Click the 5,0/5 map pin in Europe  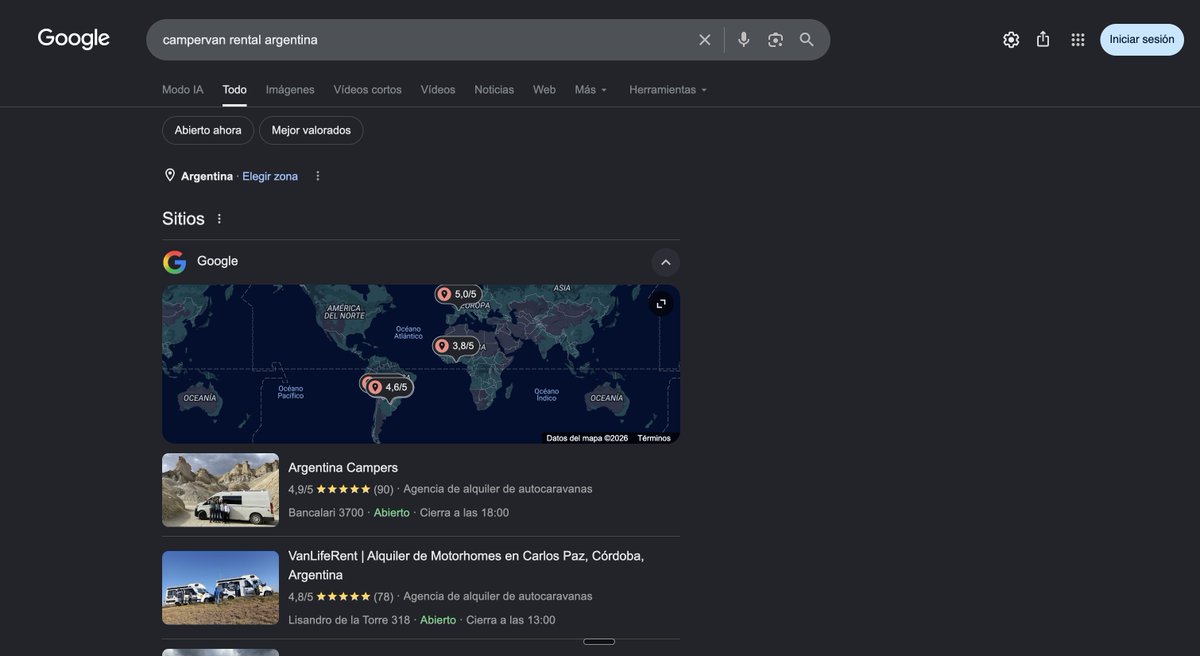pyautogui.click(x=458, y=294)
